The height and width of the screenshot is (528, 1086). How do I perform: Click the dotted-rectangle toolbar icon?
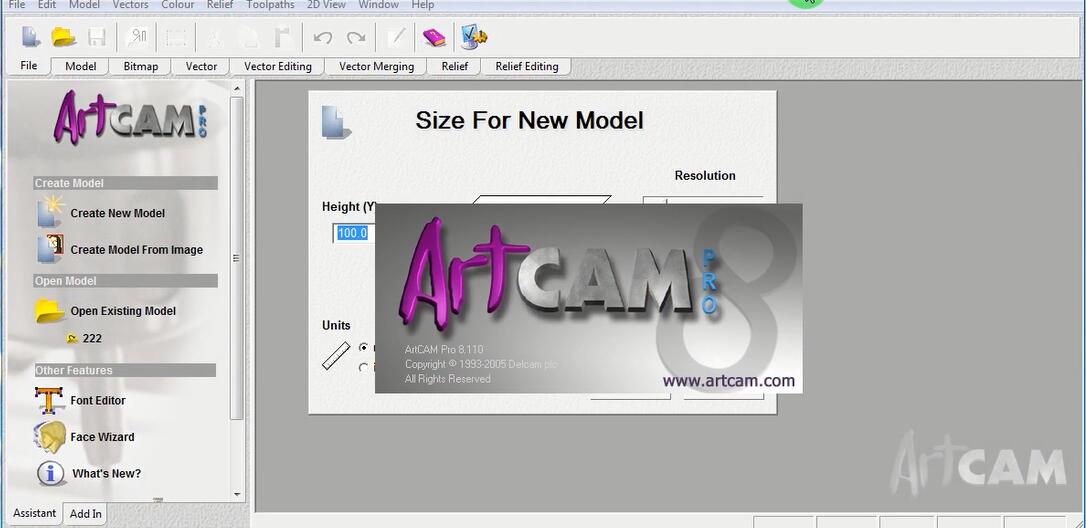point(176,37)
